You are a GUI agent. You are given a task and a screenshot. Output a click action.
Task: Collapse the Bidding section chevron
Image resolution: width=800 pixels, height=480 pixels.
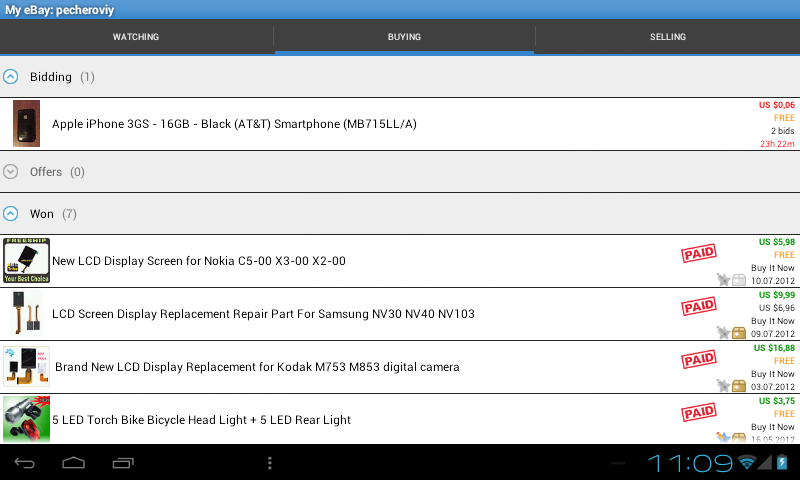pyautogui.click(x=11, y=77)
